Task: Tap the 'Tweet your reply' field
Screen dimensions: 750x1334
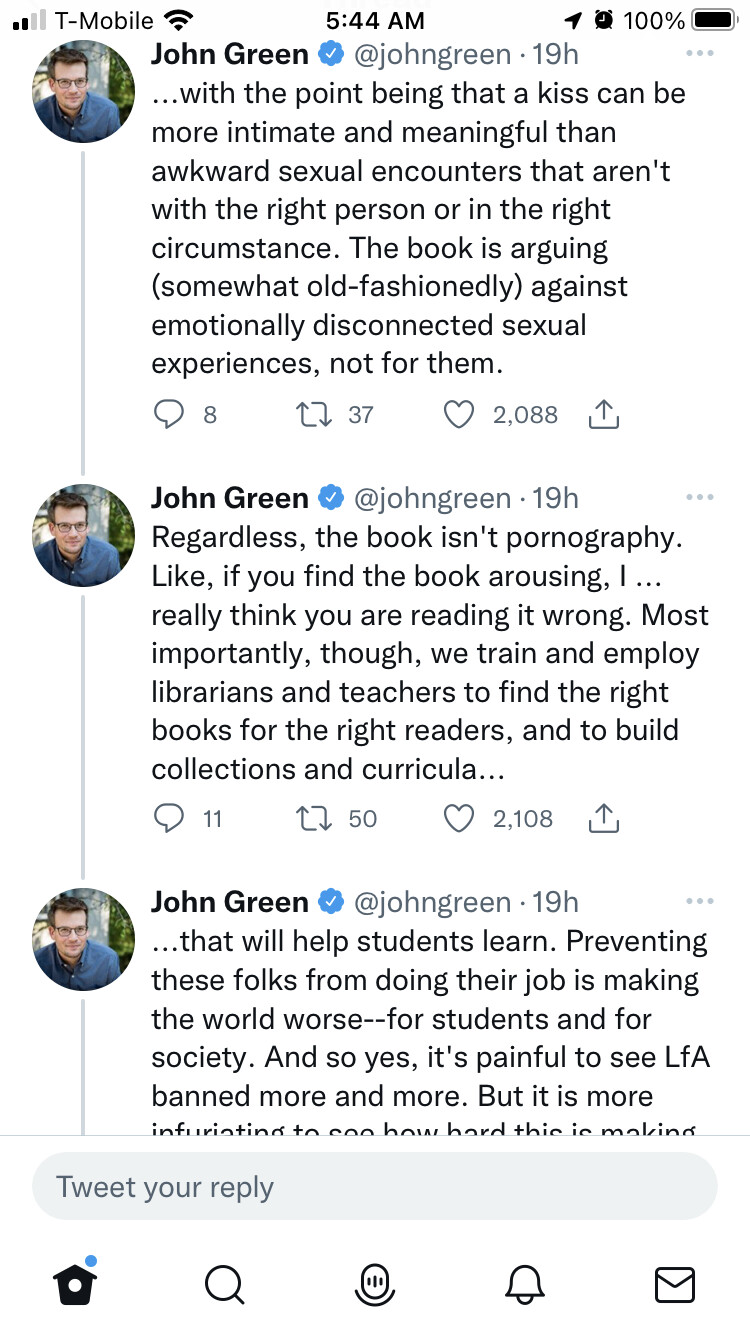Action: 375,1187
